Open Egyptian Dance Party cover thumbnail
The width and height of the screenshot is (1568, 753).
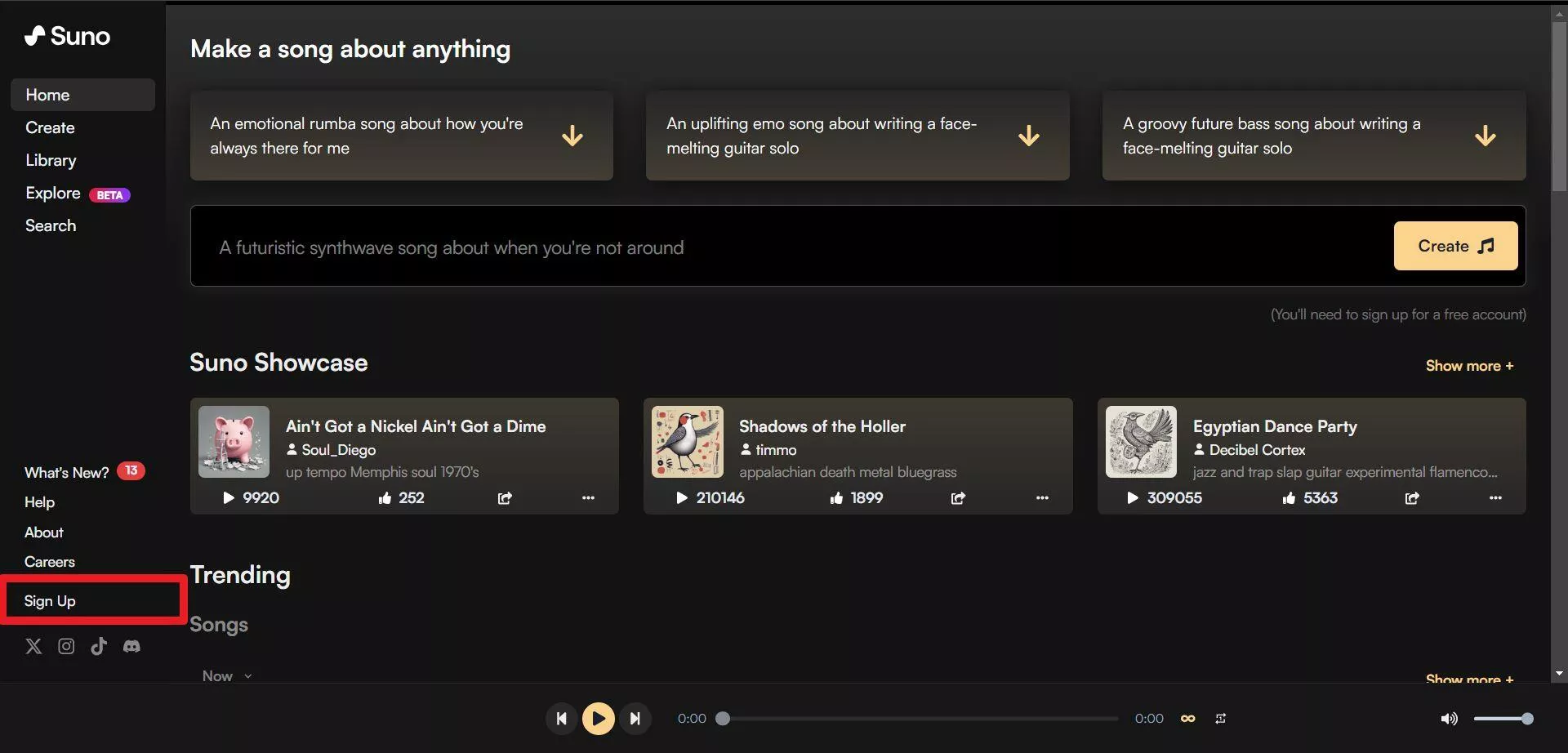1141,442
